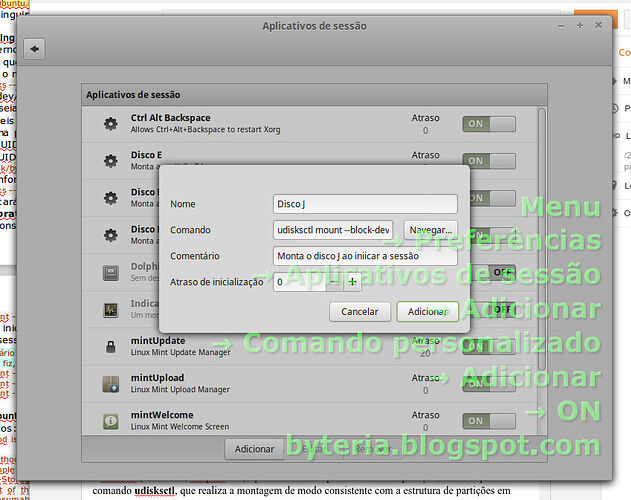
Task: Click the Dolphin application icon
Action: [x=111, y=273]
